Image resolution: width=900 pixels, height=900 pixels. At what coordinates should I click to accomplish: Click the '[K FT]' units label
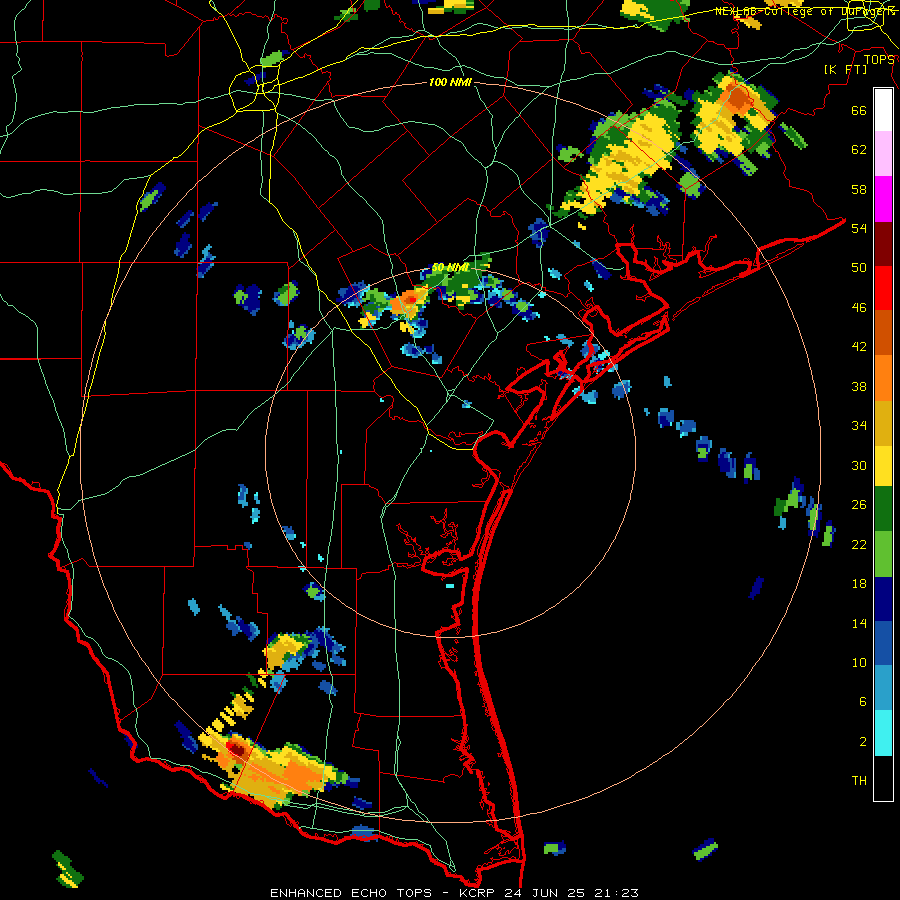coord(845,70)
